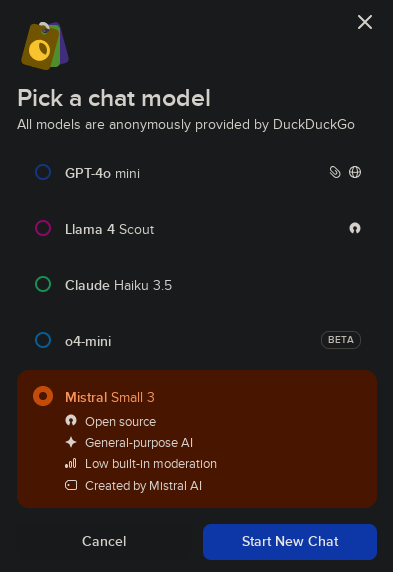Select the GPT-4o mini radio button

pos(43,172)
